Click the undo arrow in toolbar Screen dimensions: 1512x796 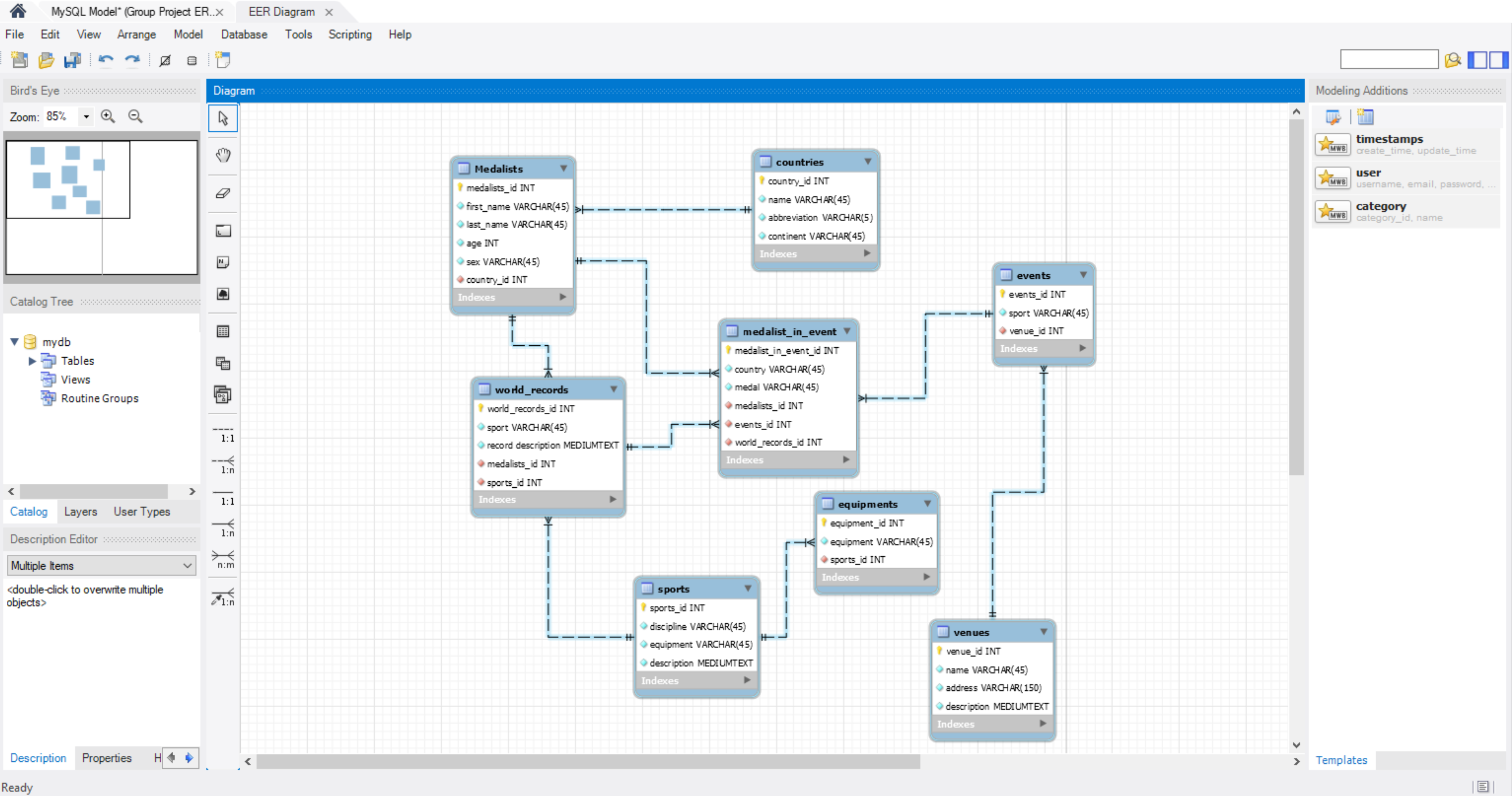(x=106, y=60)
